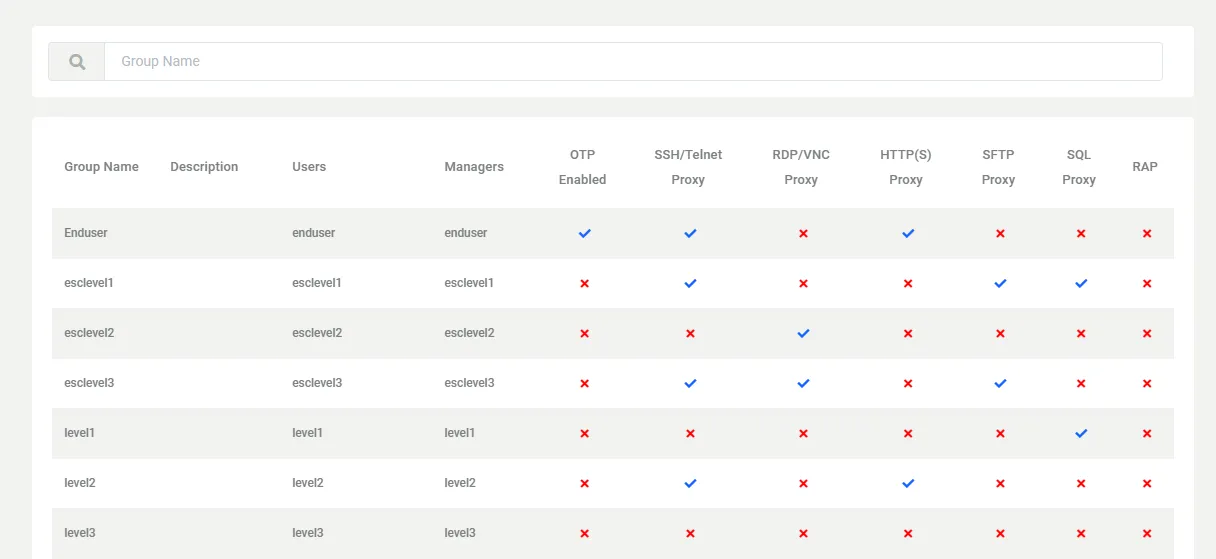Click level2 in the Managers column
1216x559 pixels.
tap(460, 483)
